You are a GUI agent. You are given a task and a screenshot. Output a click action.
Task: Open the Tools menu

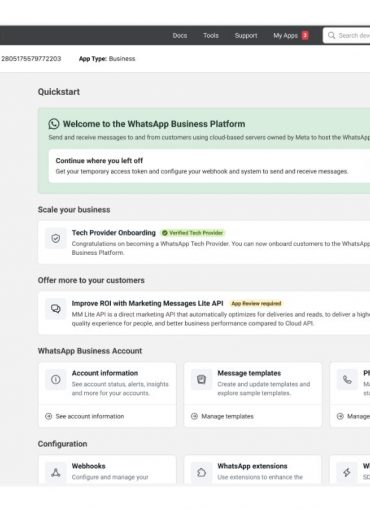(211, 35)
